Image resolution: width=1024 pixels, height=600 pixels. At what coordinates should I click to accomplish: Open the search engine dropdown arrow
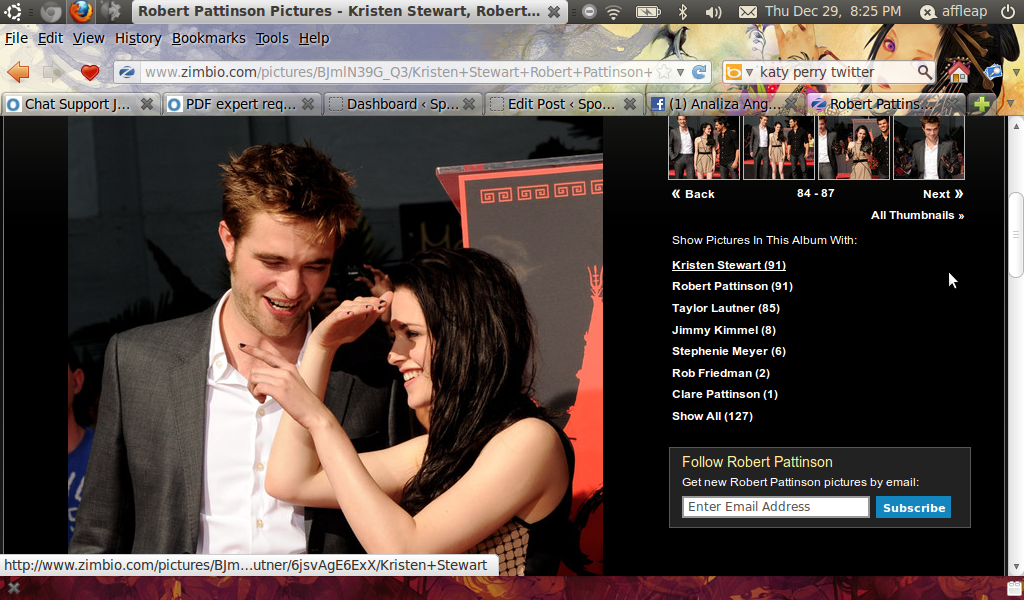coord(749,72)
